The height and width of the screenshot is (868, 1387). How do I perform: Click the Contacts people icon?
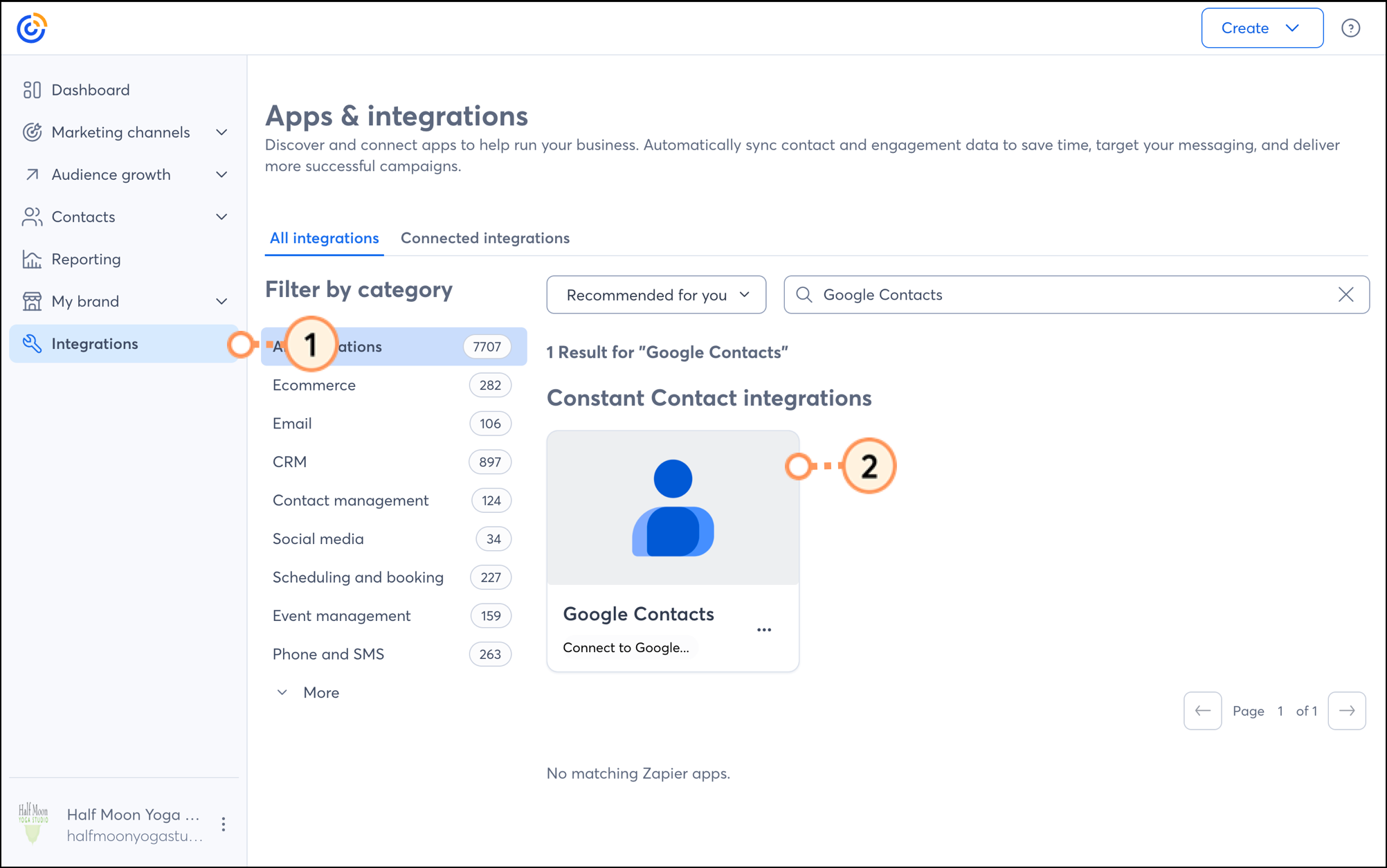tap(32, 217)
